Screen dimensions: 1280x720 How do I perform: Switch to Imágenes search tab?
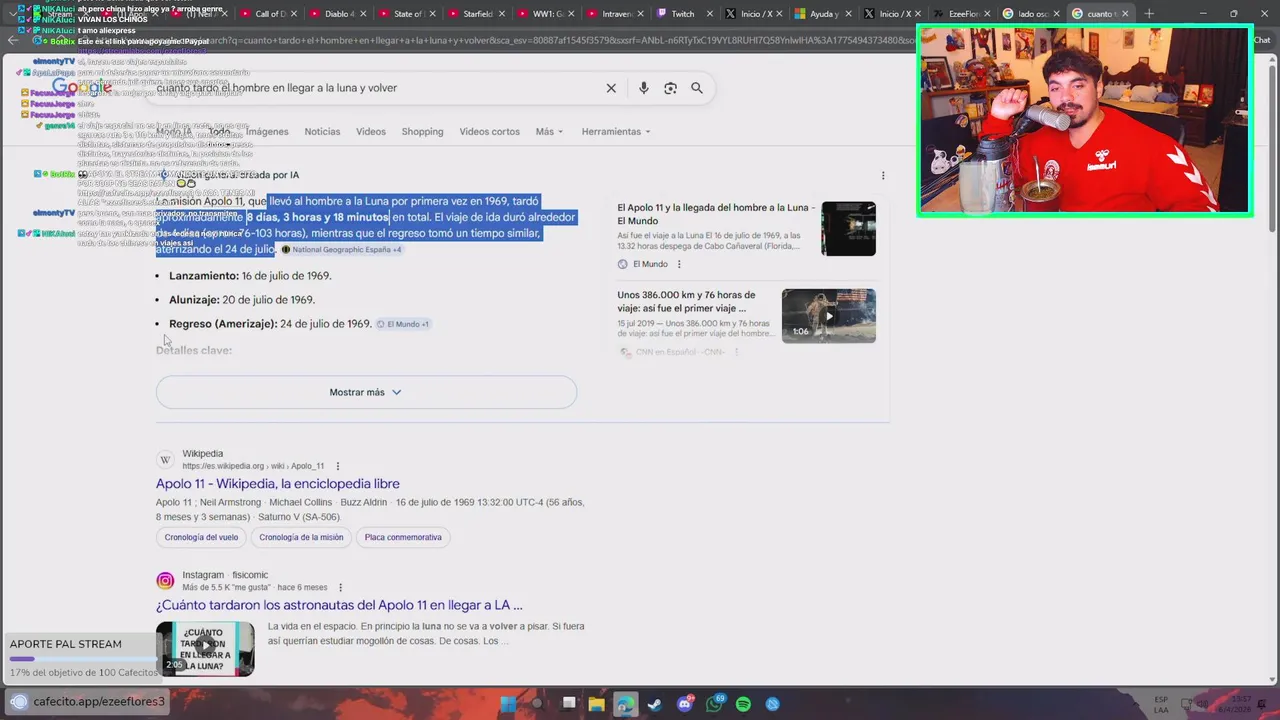click(267, 132)
